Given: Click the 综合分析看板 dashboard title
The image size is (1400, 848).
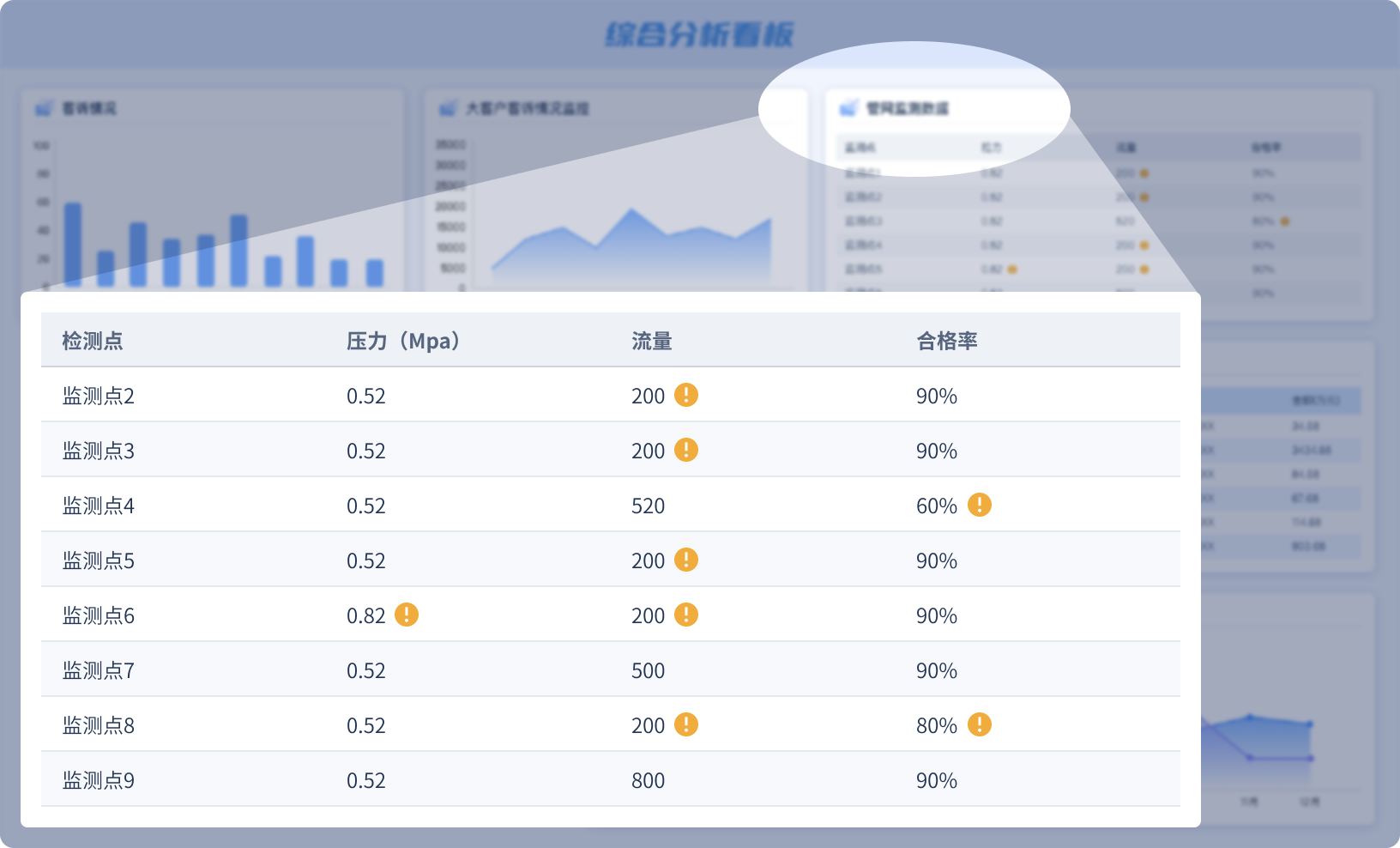Looking at the screenshot, I should click(699, 34).
